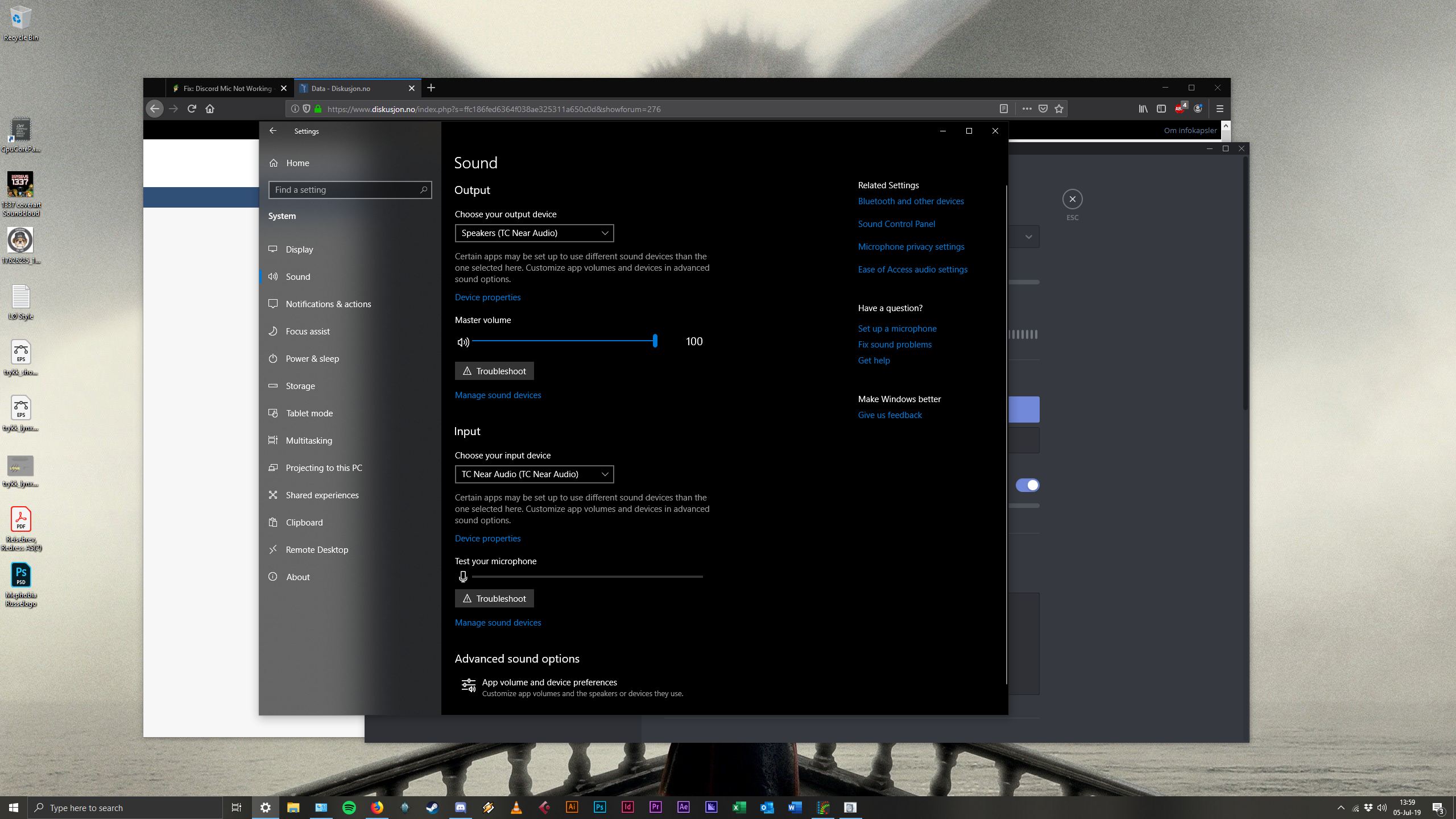Open Spotify from taskbar

(x=349, y=808)
